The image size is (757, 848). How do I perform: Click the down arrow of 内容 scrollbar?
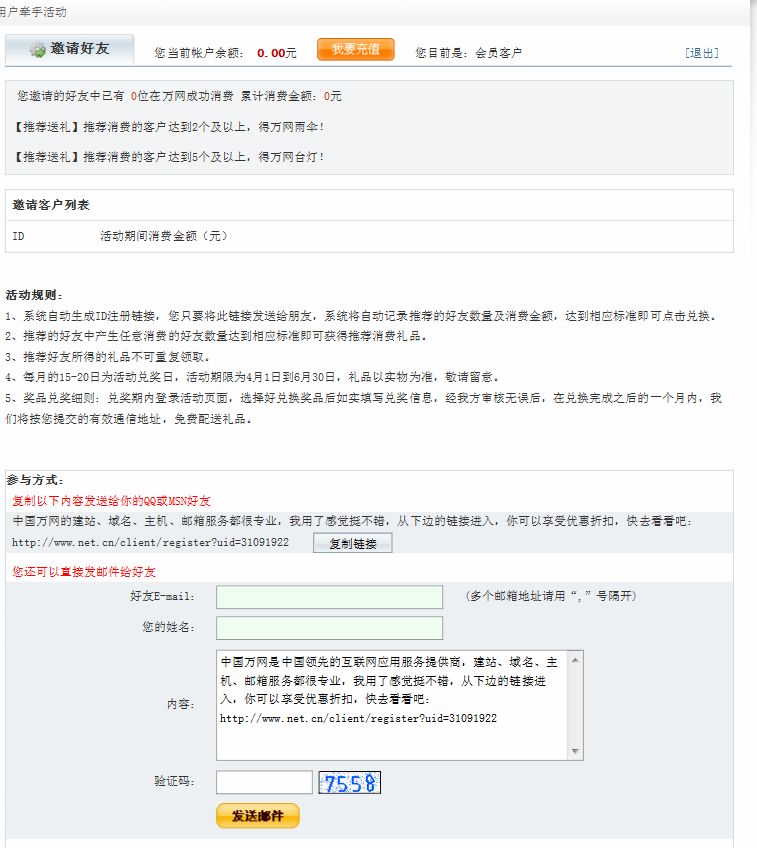[575, 751]
